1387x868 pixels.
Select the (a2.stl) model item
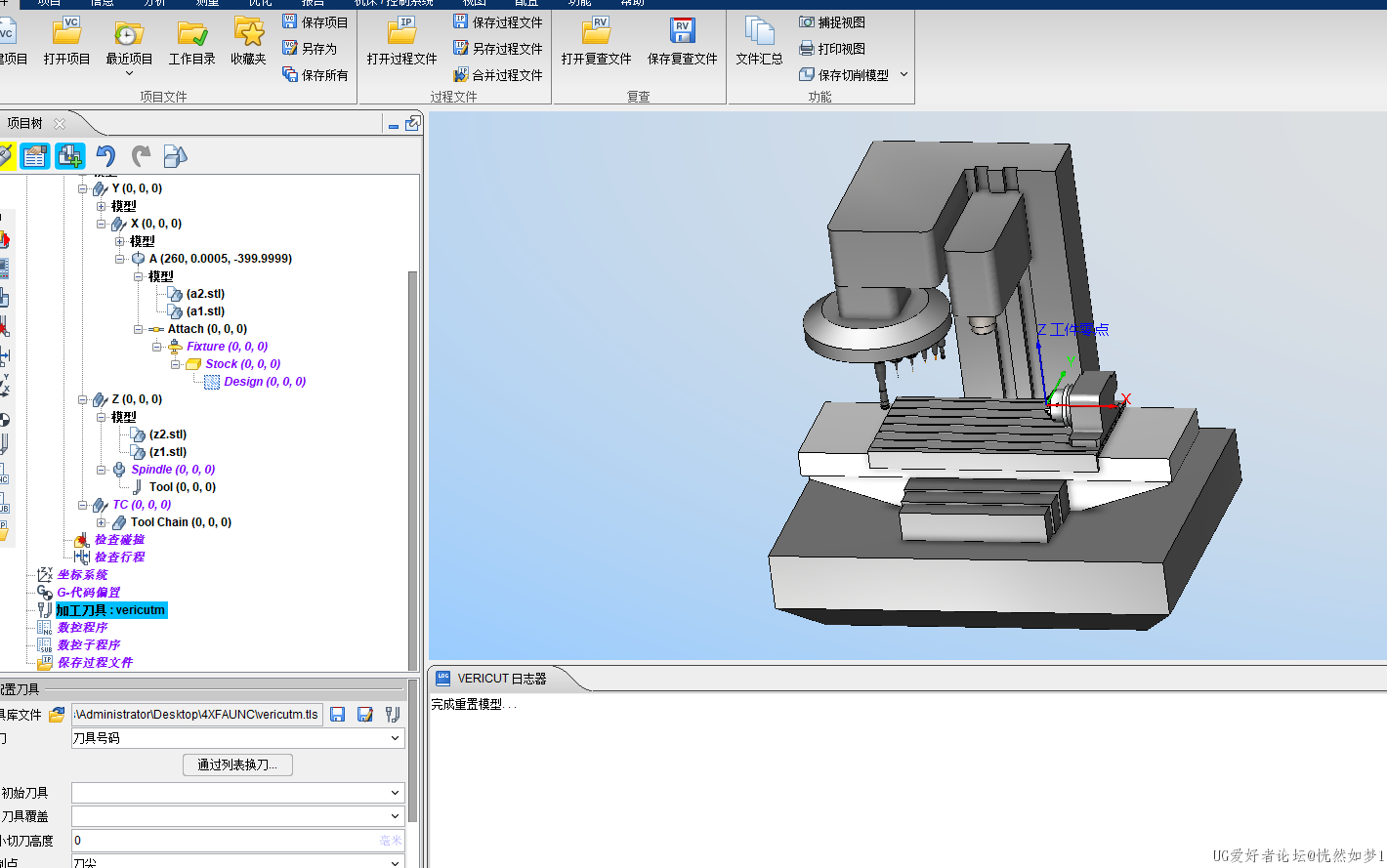pyautogui.click(x=205, y=294)
